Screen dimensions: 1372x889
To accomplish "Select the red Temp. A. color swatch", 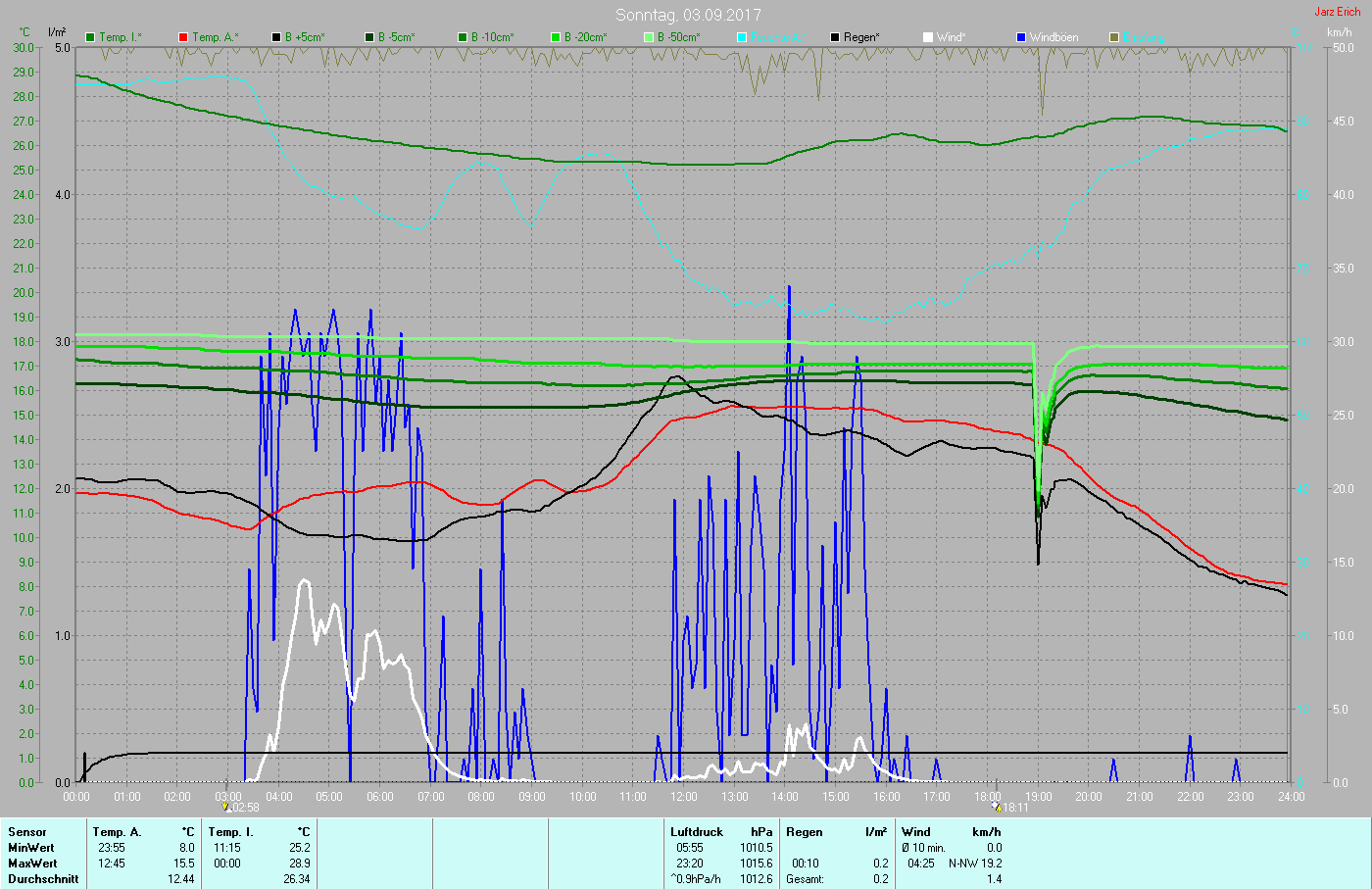I will [183, 37].
